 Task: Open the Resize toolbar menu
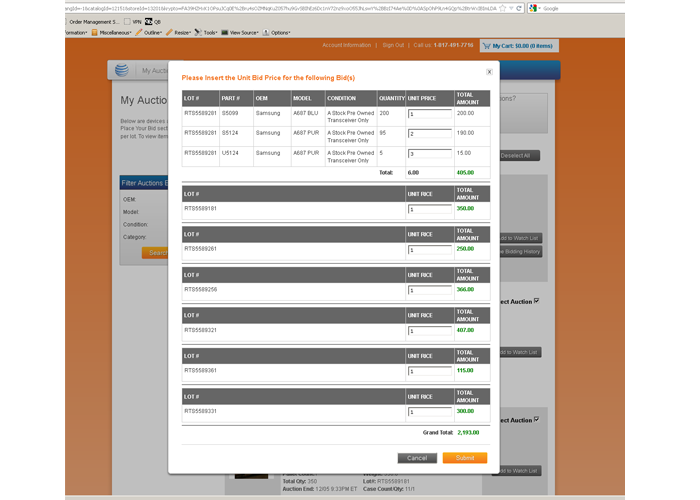coord(179,33)
